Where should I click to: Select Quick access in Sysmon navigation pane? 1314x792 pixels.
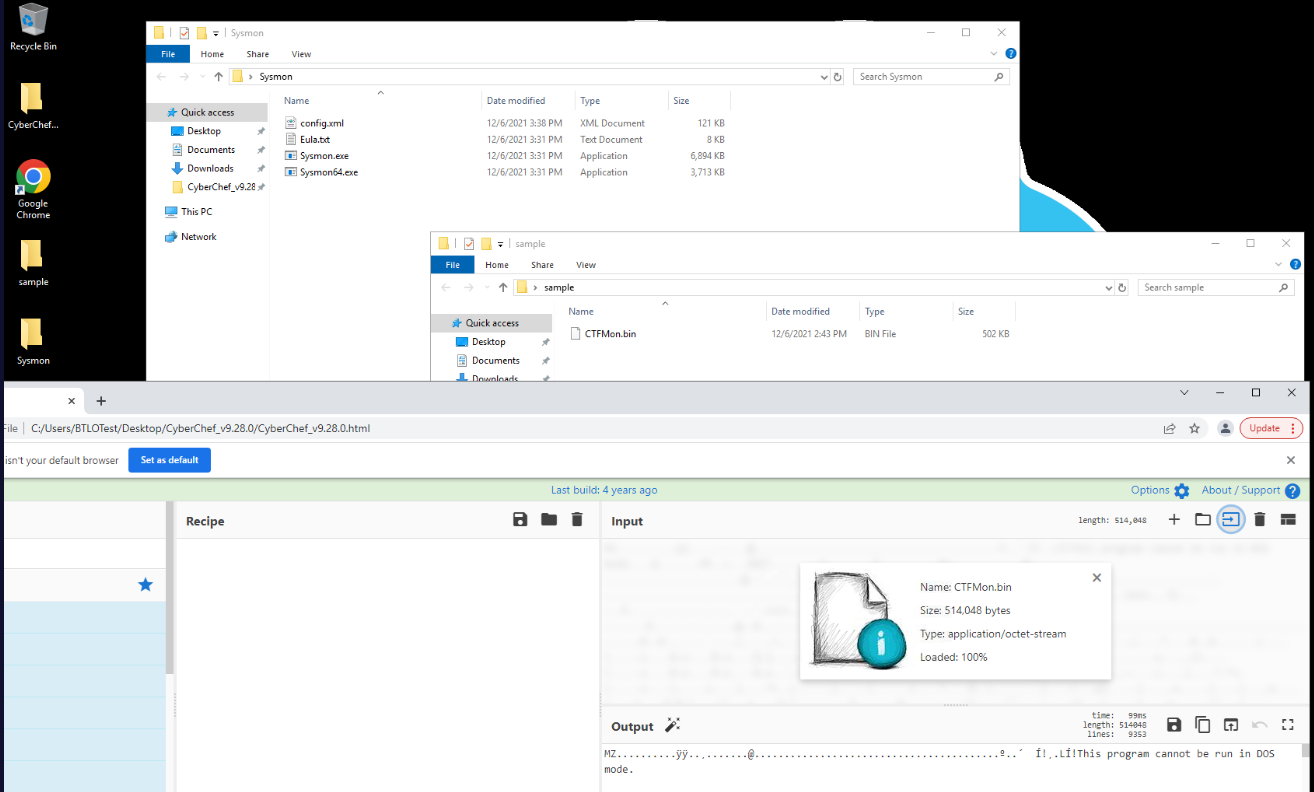point(207,112)
